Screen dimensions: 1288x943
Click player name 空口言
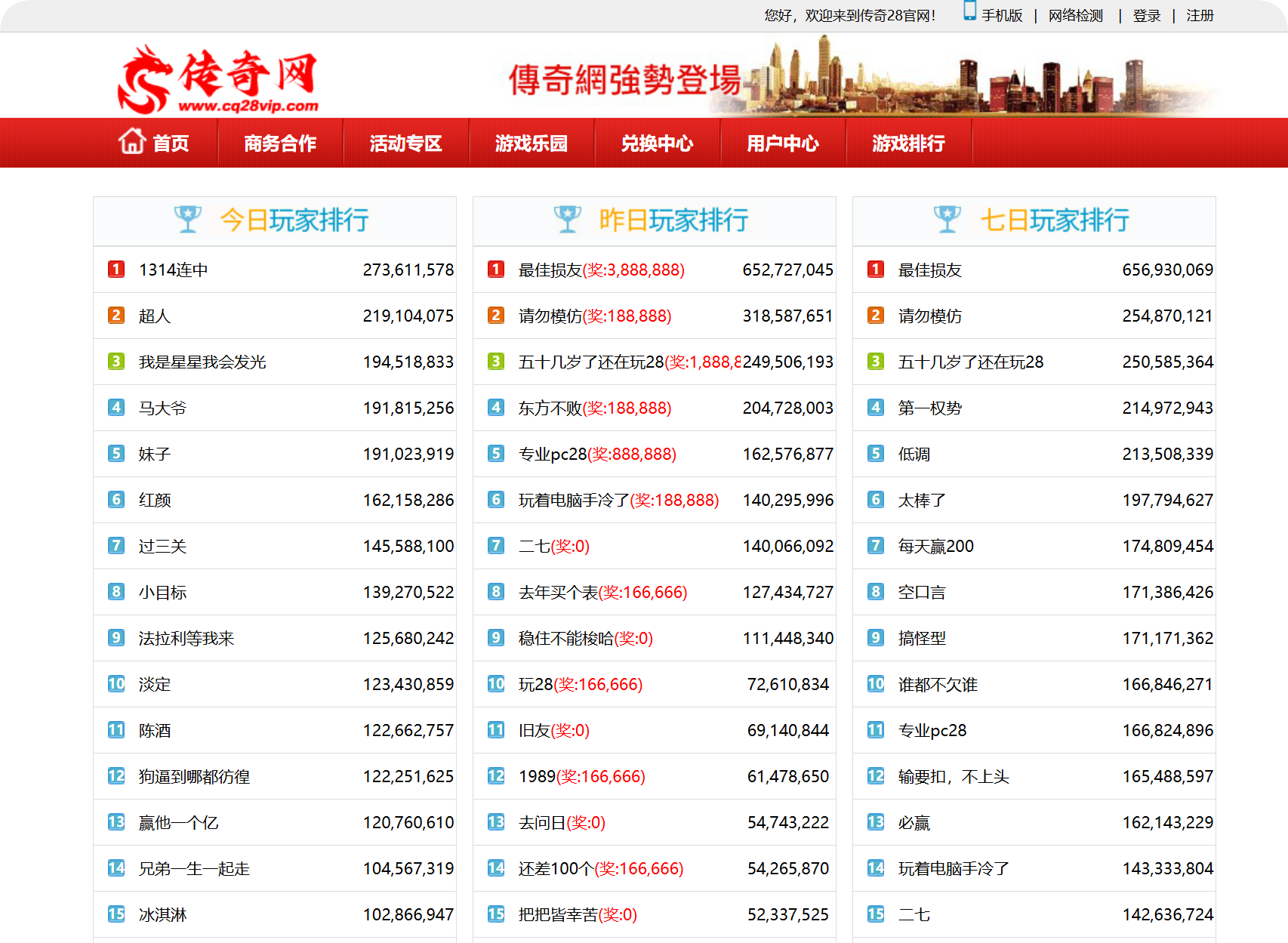tap(922, 592)
